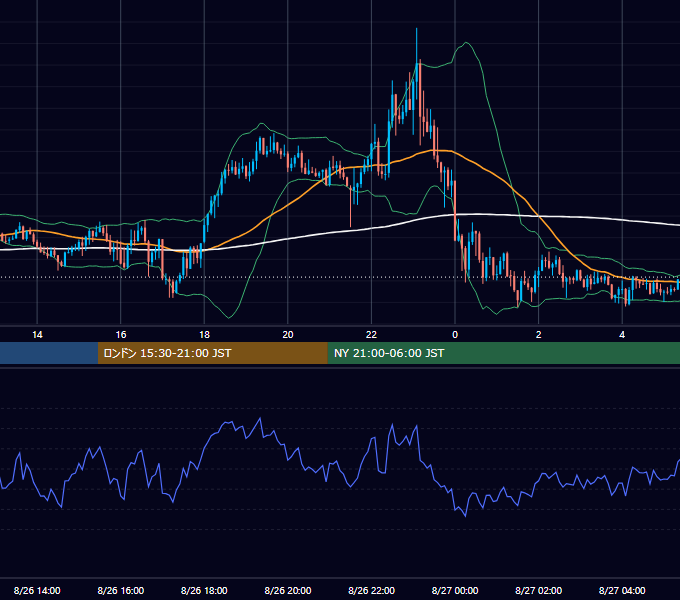Click the oscillator line's lowest trough after 8/27 00:00
680x600 pixels.
point(465,515)
